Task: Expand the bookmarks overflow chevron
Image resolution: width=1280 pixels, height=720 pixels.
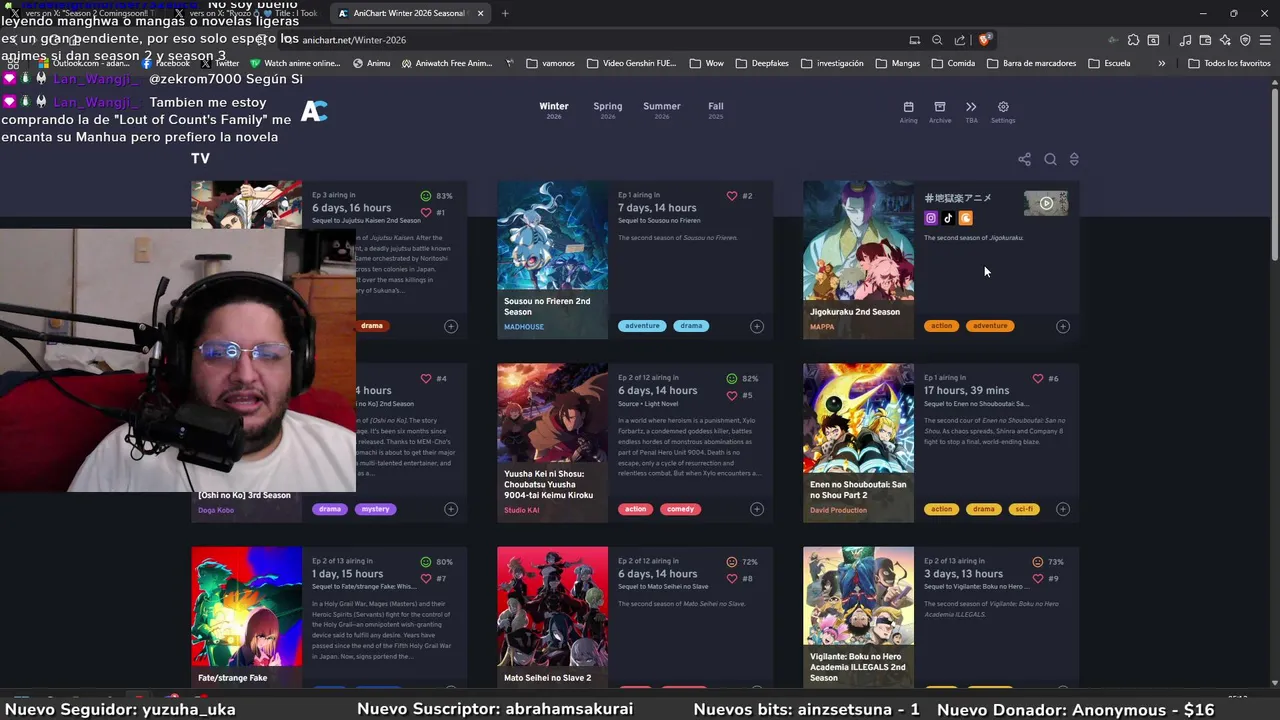Action: coord(1161,63)
